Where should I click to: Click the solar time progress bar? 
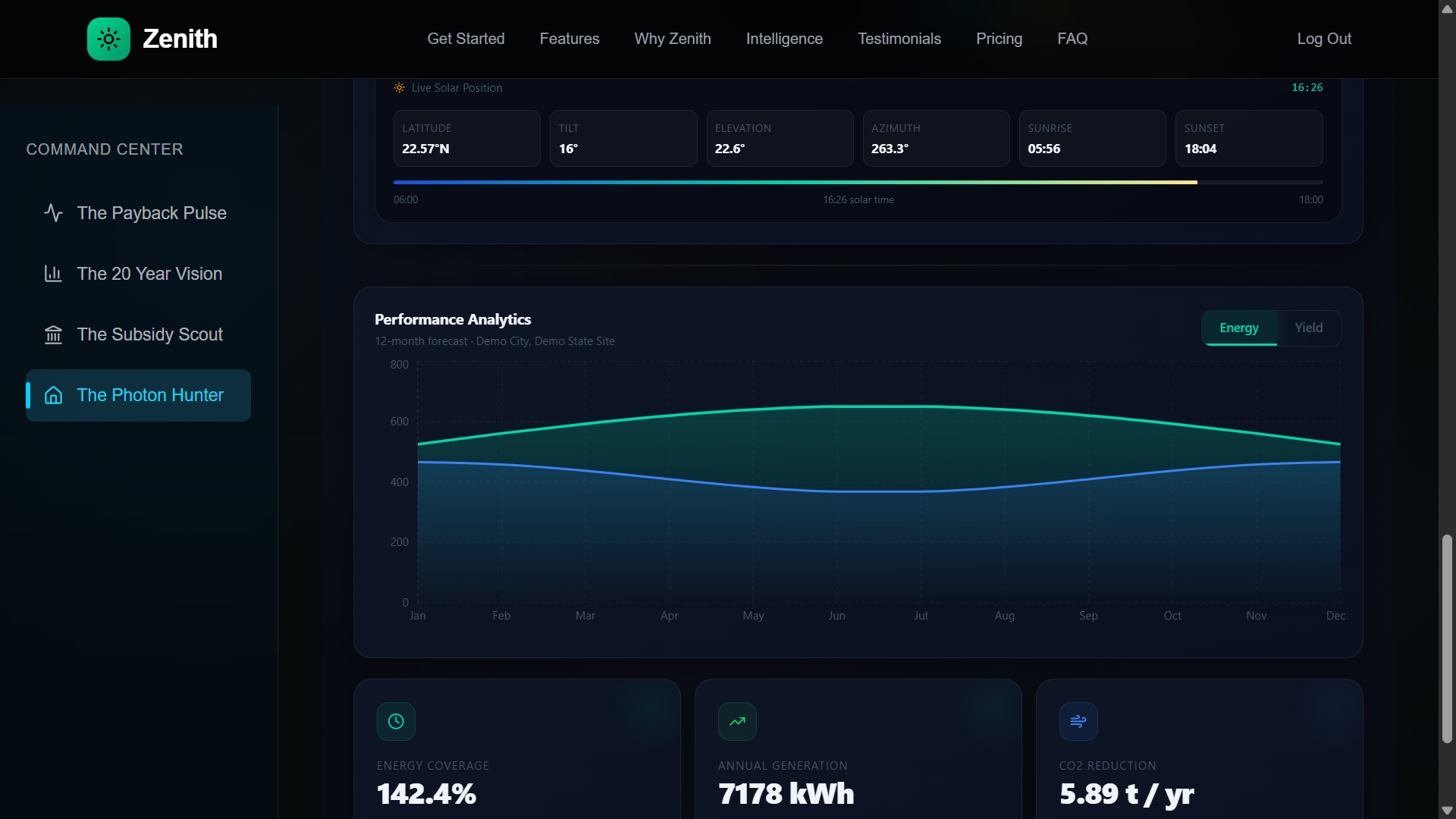pyautogui.click(x=857, y=183)
